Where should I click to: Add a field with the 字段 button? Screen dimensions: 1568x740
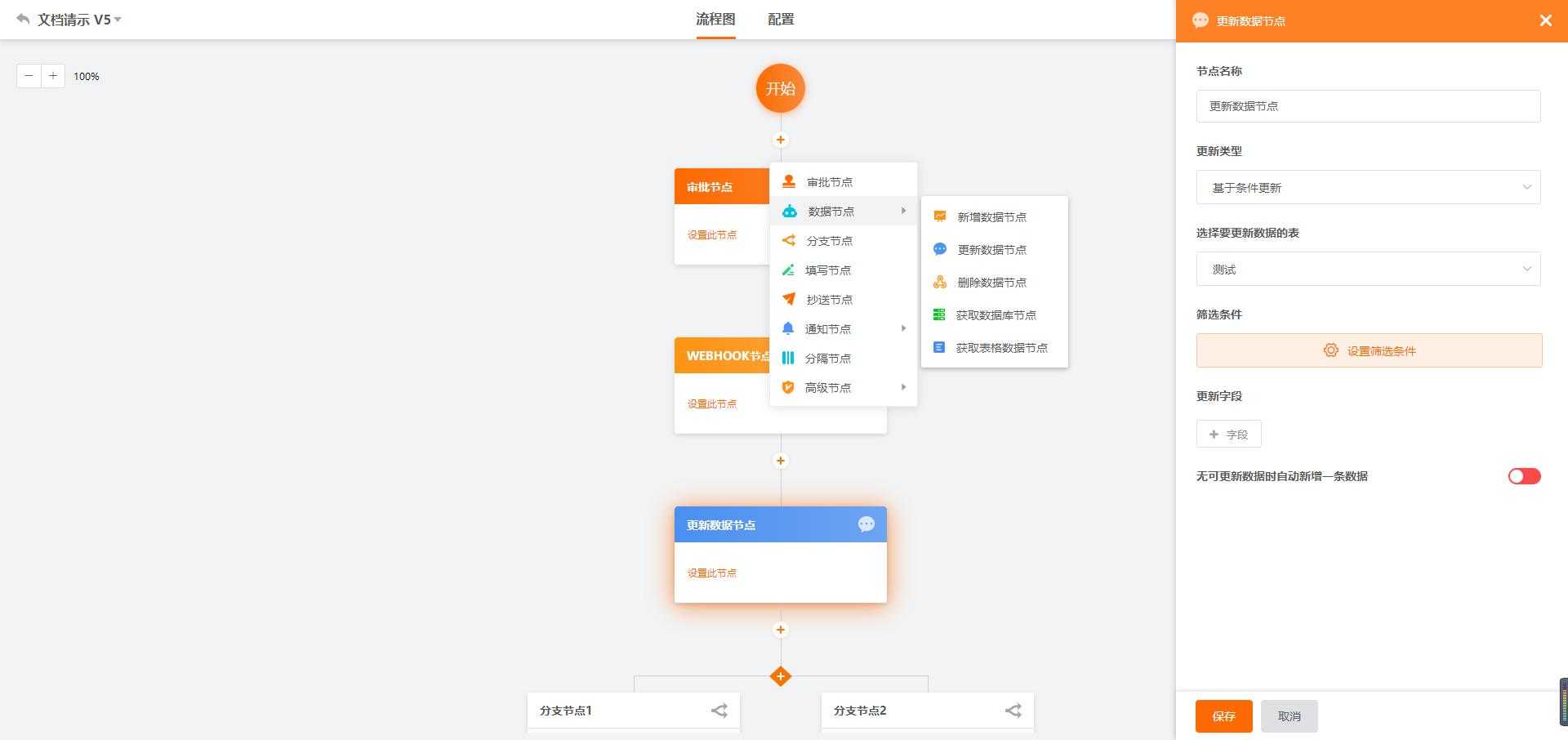click(1229, 435)
